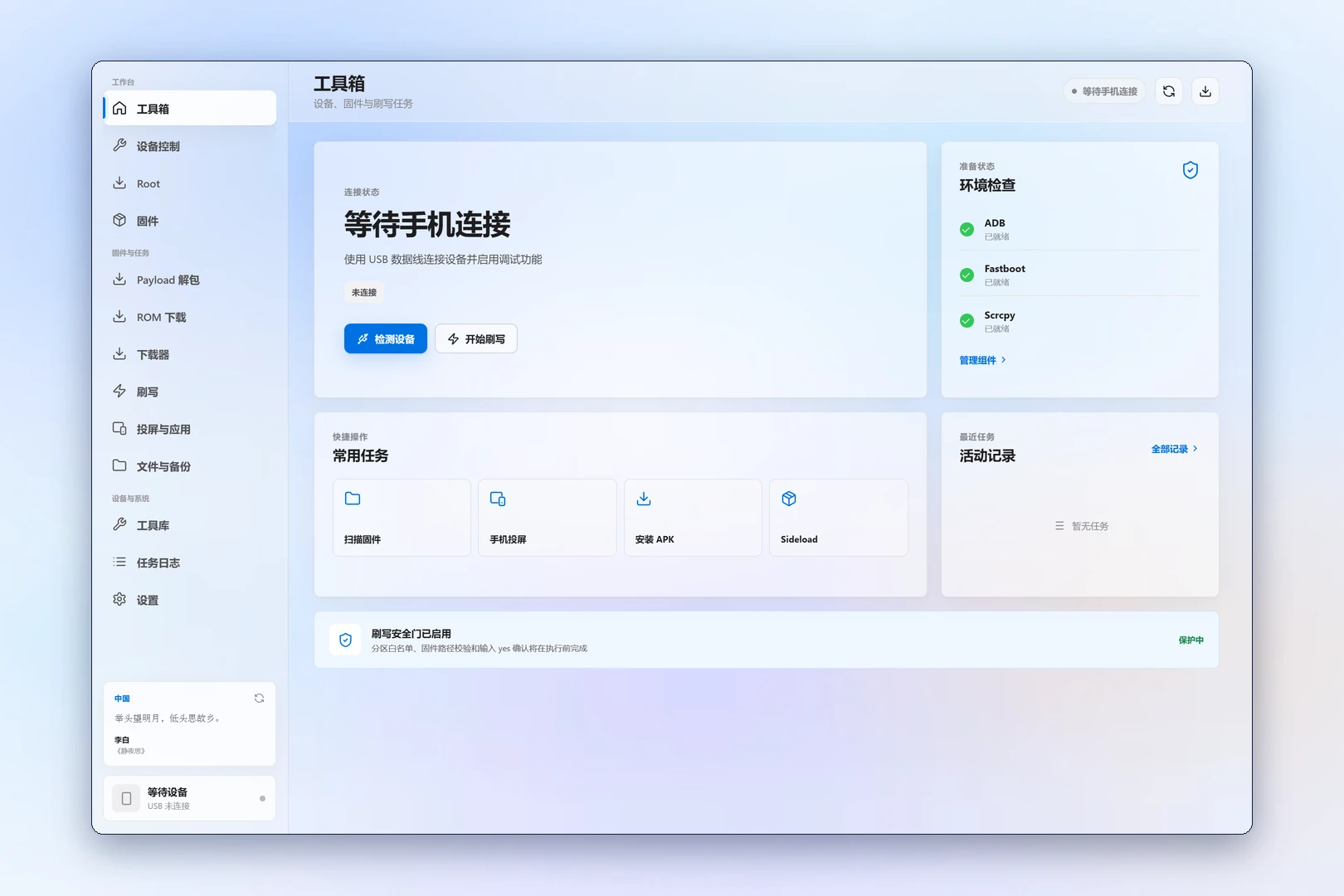Open 设备控制 in the sidebar
The height and width of the screenshot is (896, 1344).
click(190, 146)
